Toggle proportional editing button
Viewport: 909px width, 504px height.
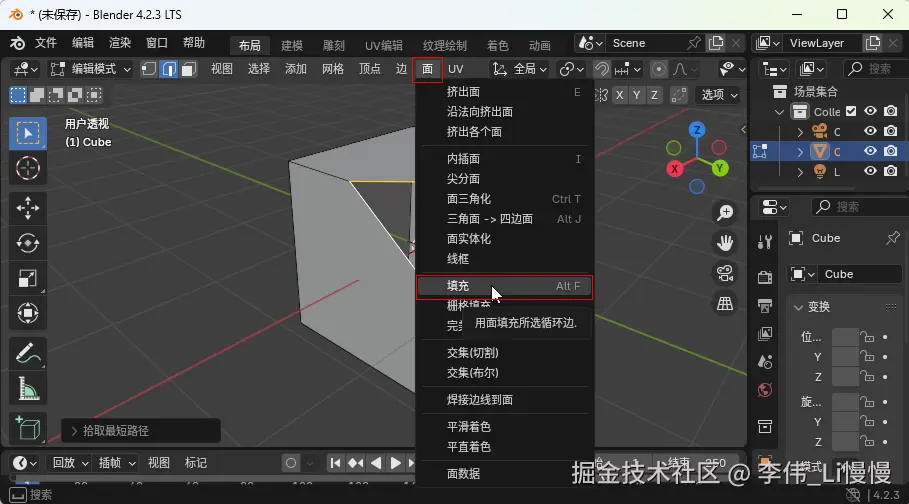659,70
